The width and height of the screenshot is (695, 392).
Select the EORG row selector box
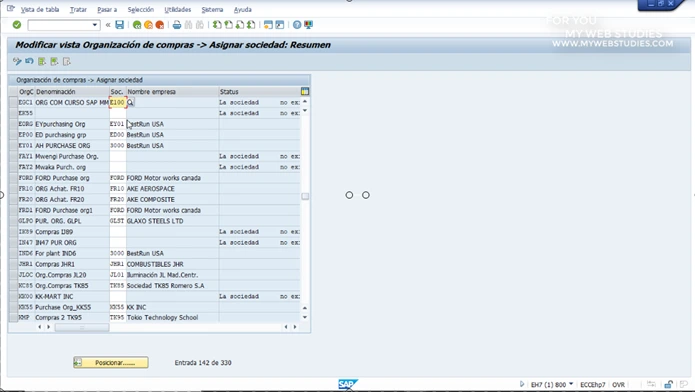(x=13, y=124)
